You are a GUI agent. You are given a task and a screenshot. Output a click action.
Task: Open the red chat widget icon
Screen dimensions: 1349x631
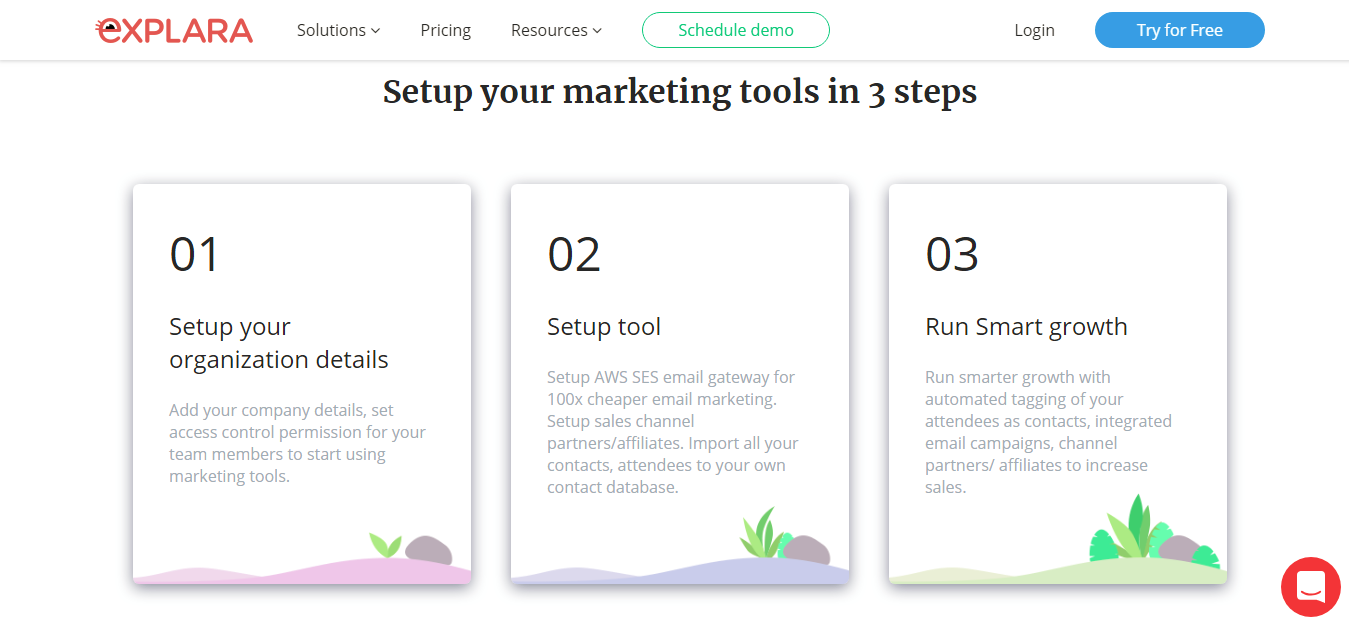(x=1311, y=587)
